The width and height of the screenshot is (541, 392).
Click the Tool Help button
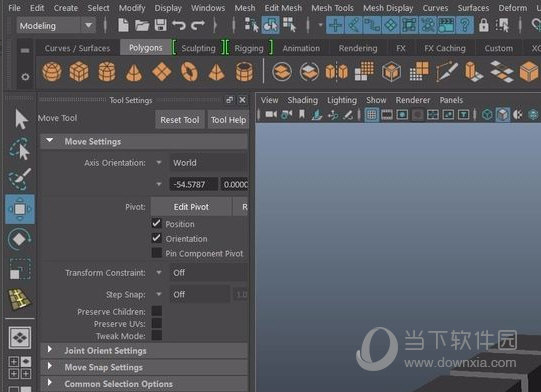click(228, 120)
